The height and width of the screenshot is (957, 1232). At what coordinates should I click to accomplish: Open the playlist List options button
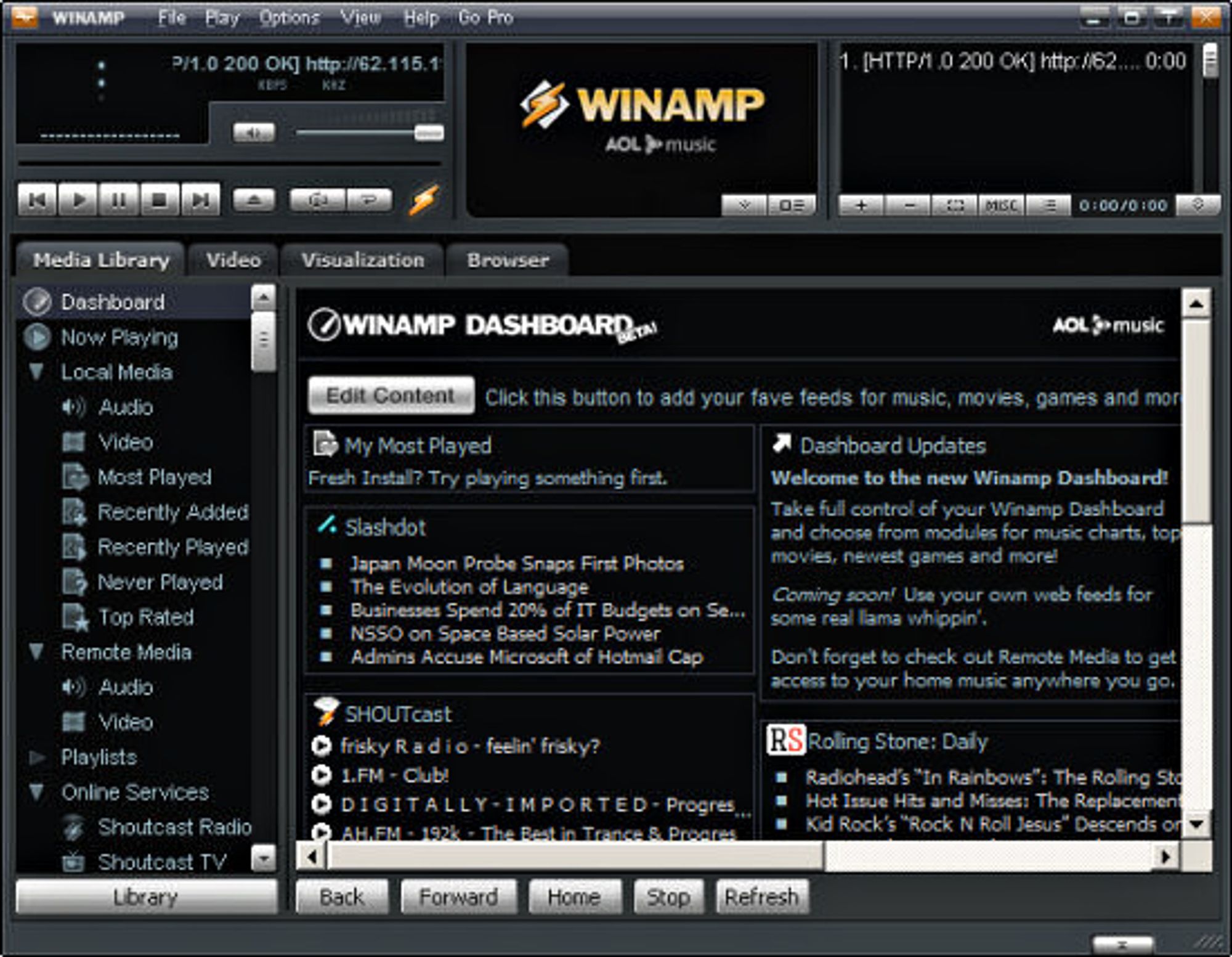pos(1048,206)
